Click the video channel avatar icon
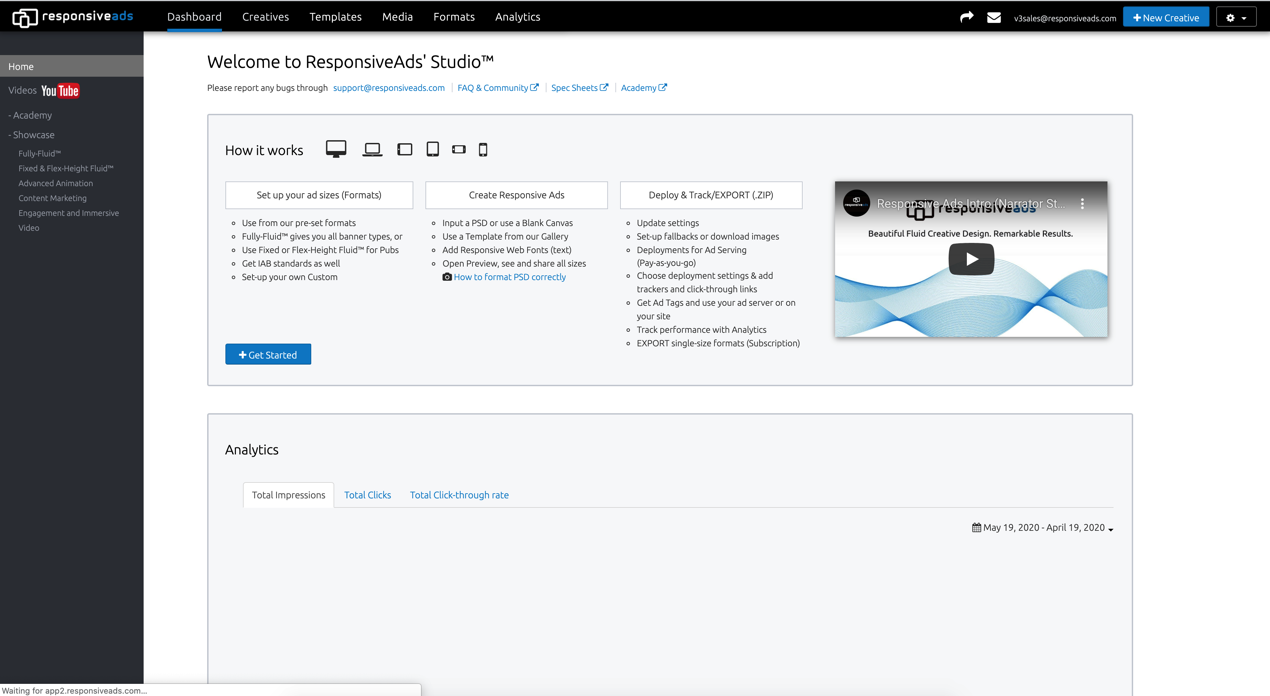 [x=856, y=203]
